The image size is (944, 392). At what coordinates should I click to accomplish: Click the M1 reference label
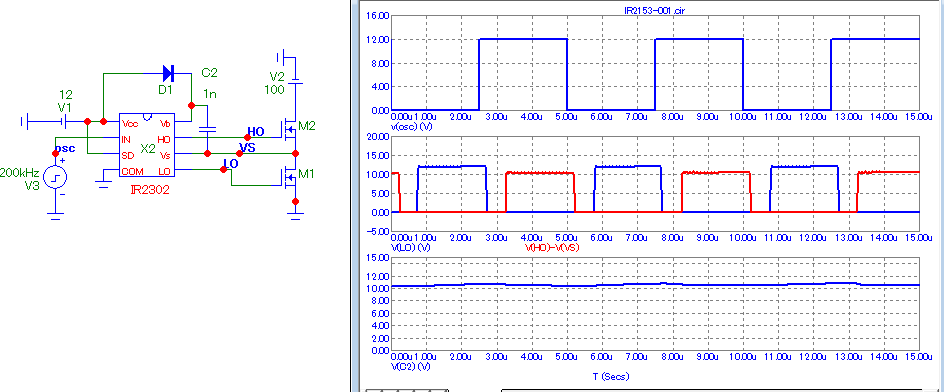tap(307, 173)
